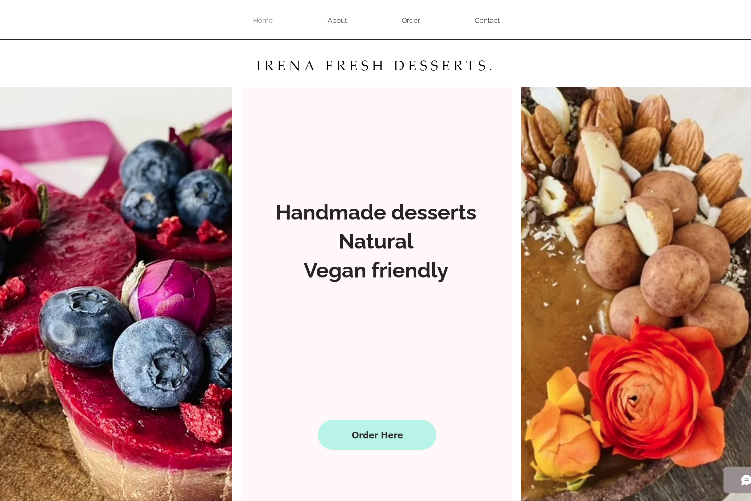This screenshot has width=751, height=501.
Task: Open the About menu item
Action: pyautogui.click(x=337, y=20)
